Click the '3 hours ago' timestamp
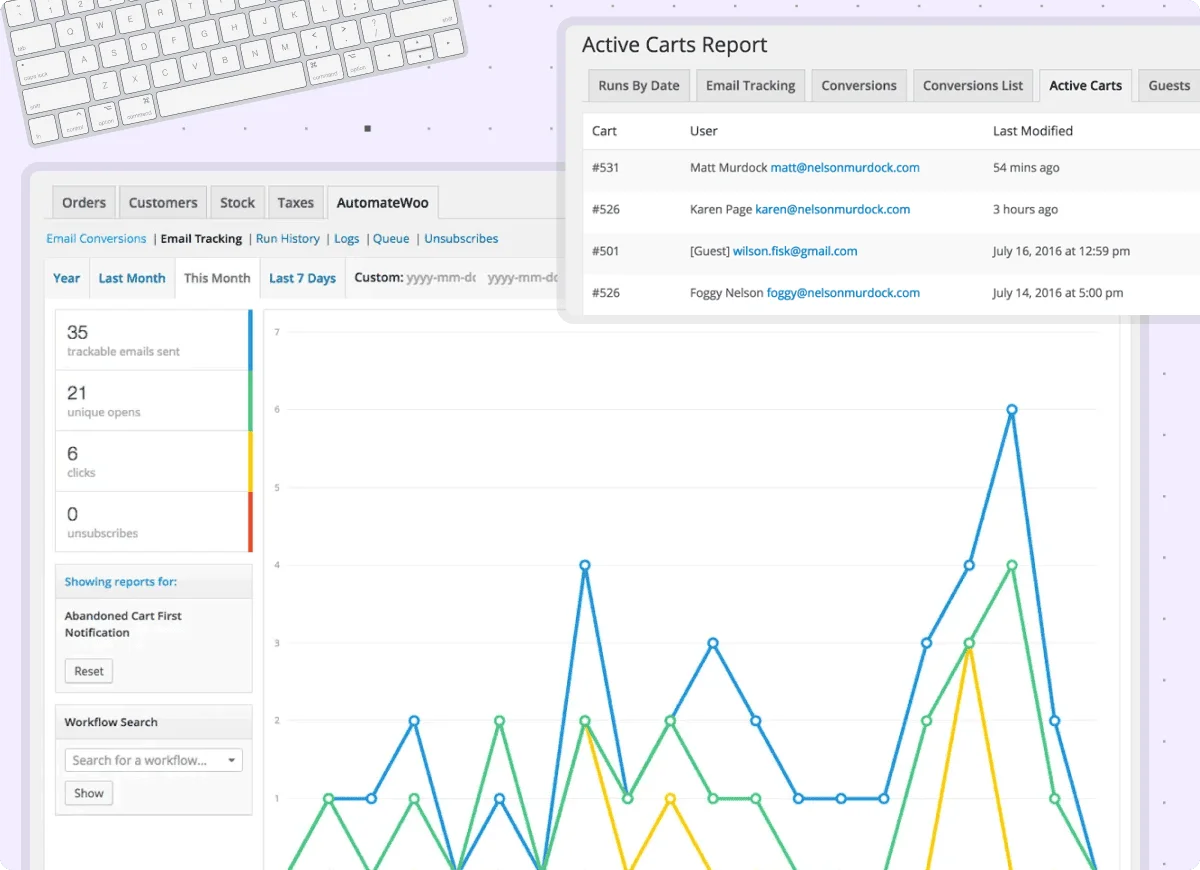 tap(1025, 210)
